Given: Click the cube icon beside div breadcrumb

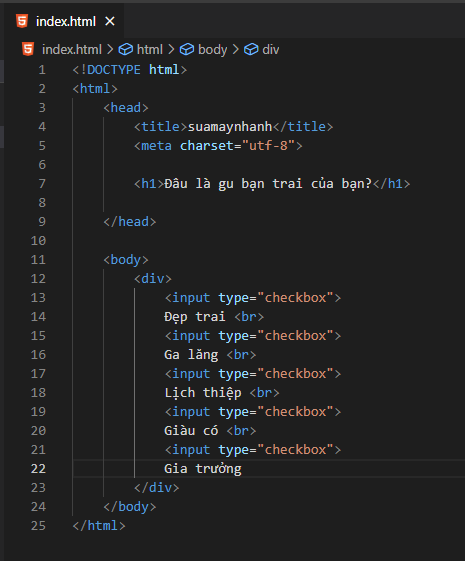Looking at the screenshot, I should coord(251,49).
